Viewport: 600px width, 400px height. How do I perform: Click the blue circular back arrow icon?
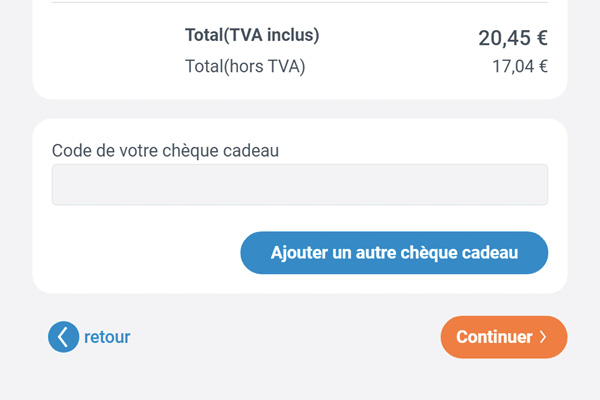pos(64,337)
